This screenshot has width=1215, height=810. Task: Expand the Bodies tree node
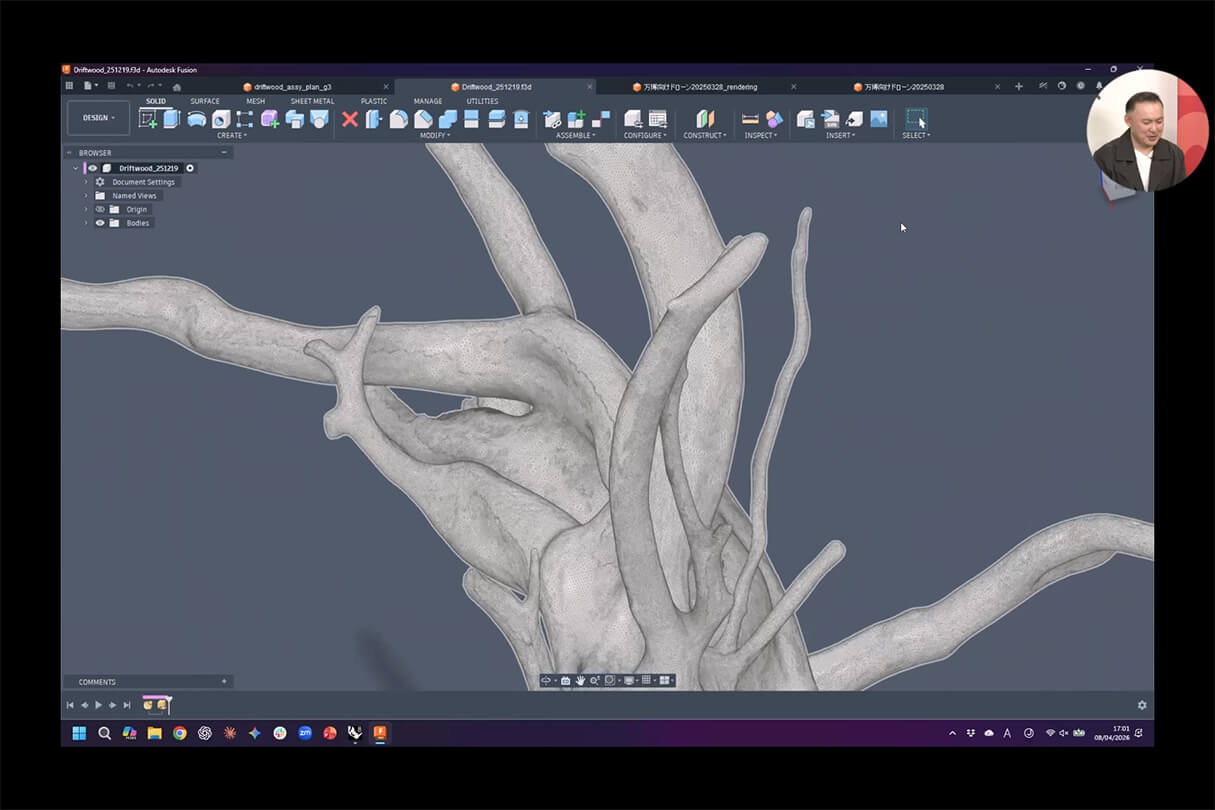pos(86,223)
